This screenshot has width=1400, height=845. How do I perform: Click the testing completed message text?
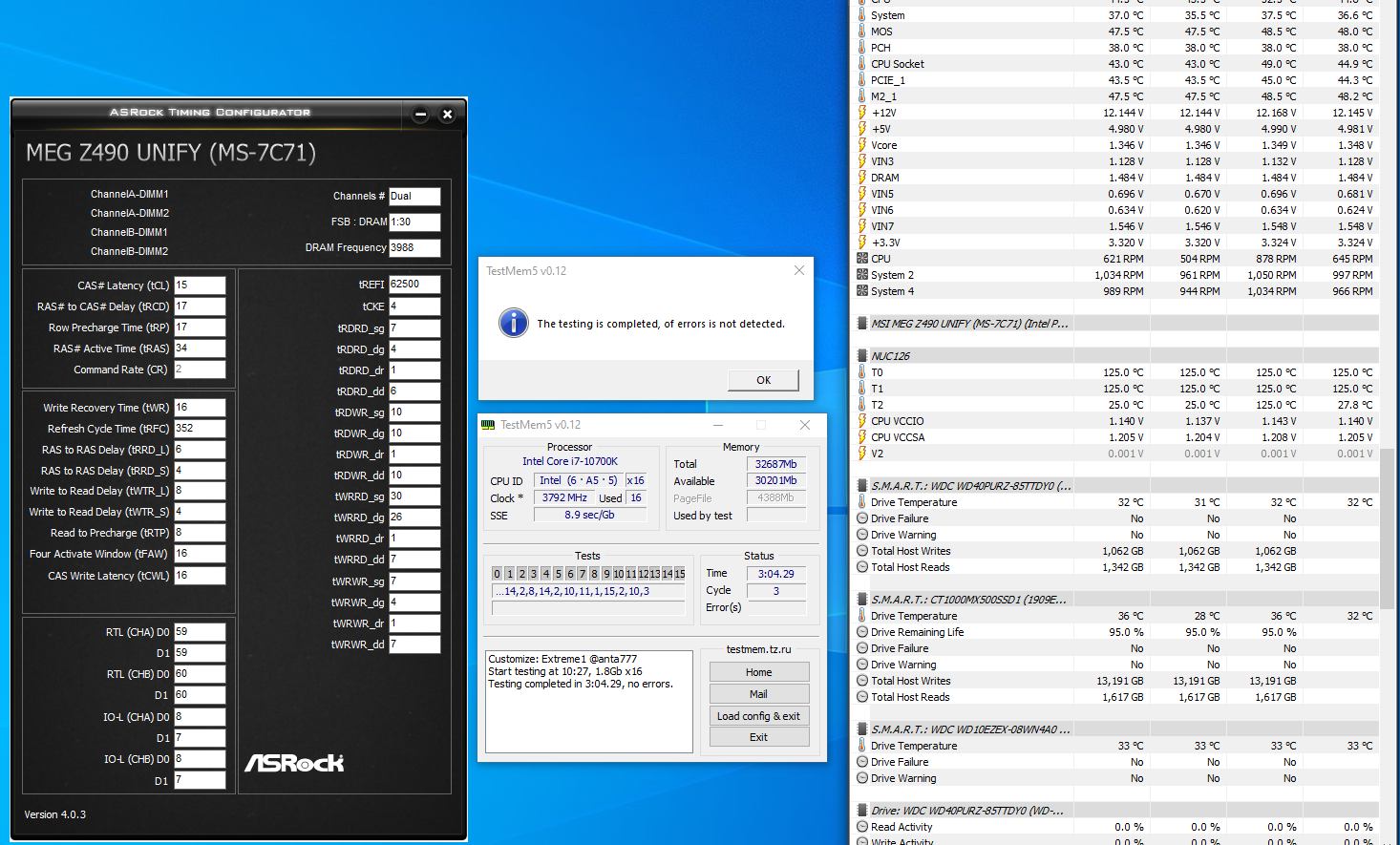point(661,324)
